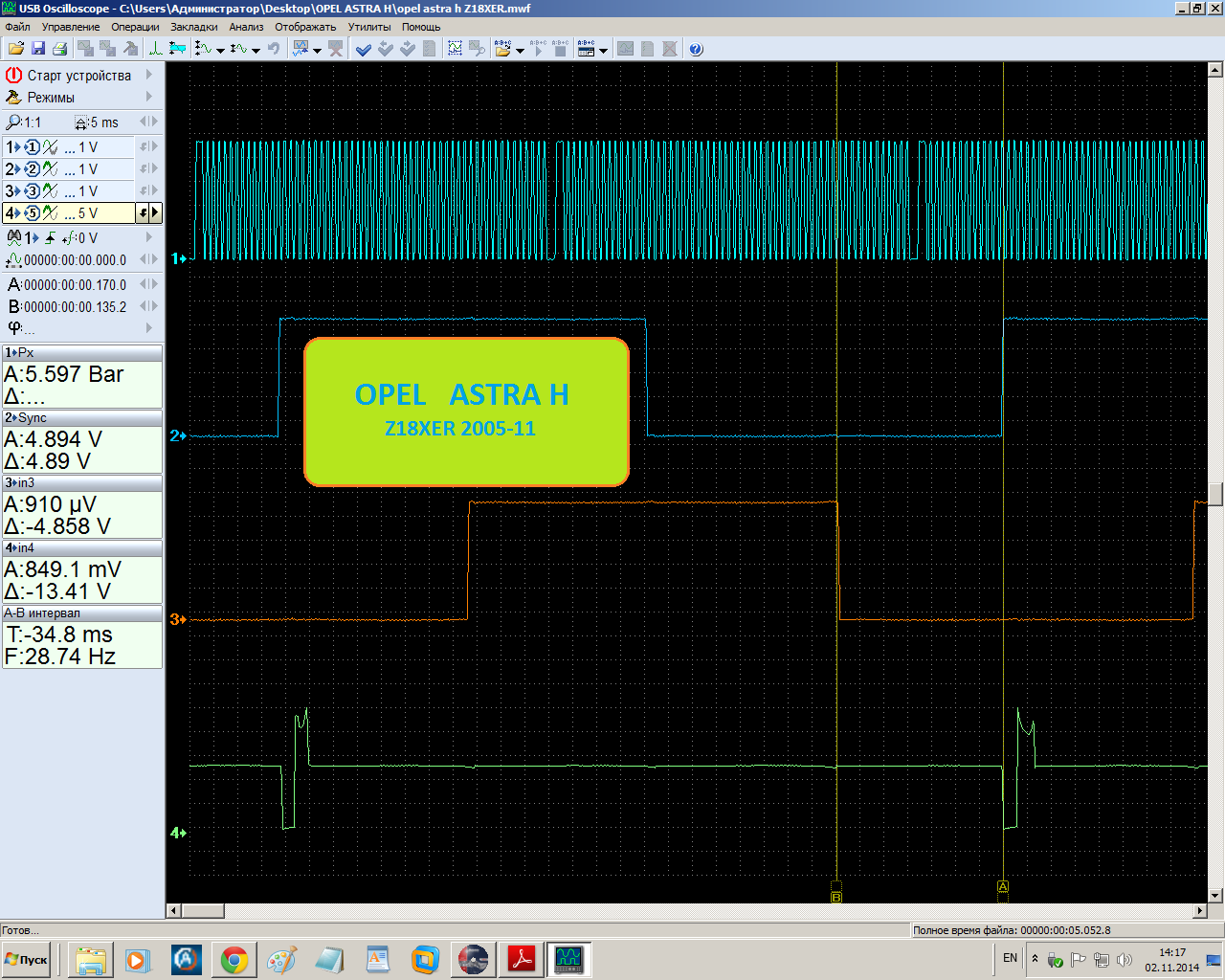Open the Анализ menu
The width and height of the screenshot is (1225, 980).
tap(246, 27)
